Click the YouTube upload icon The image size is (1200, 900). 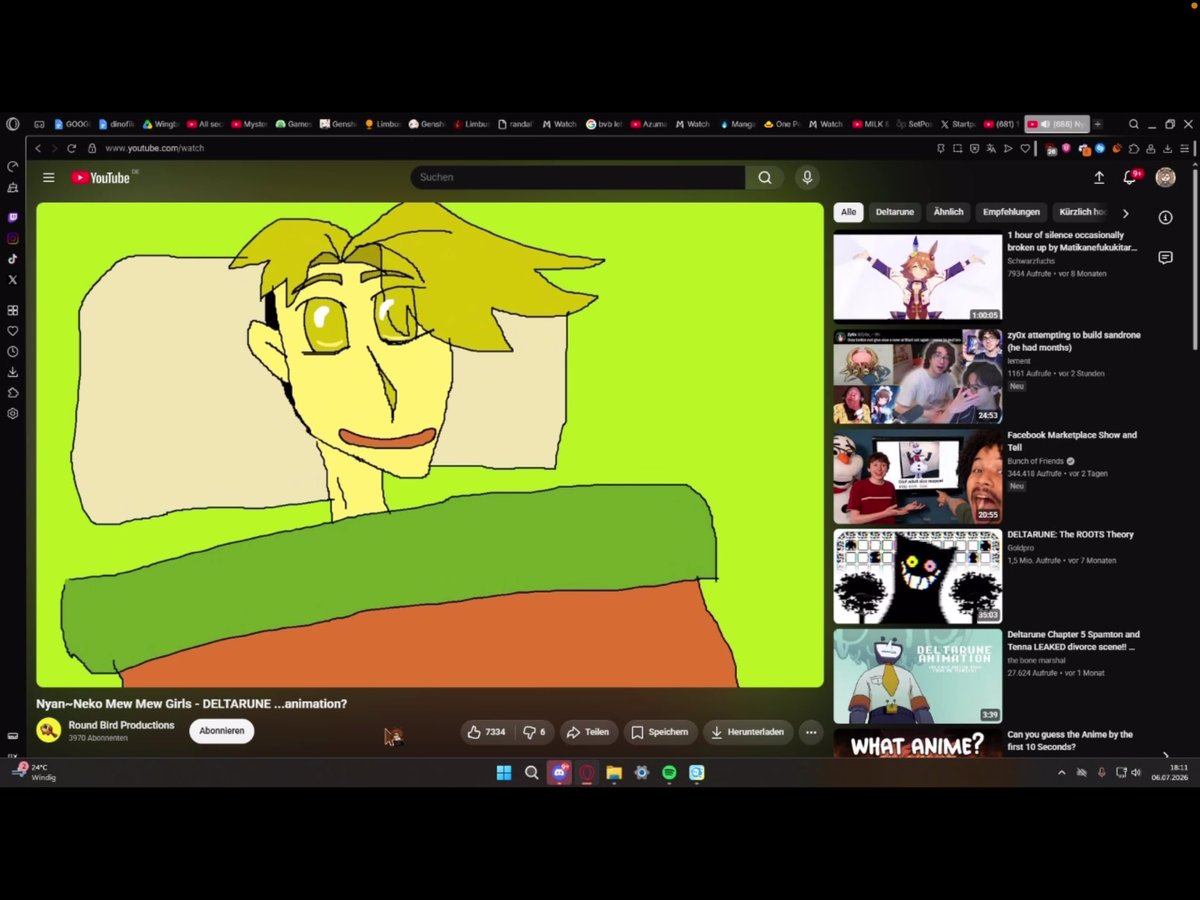tap(1099, 177)
